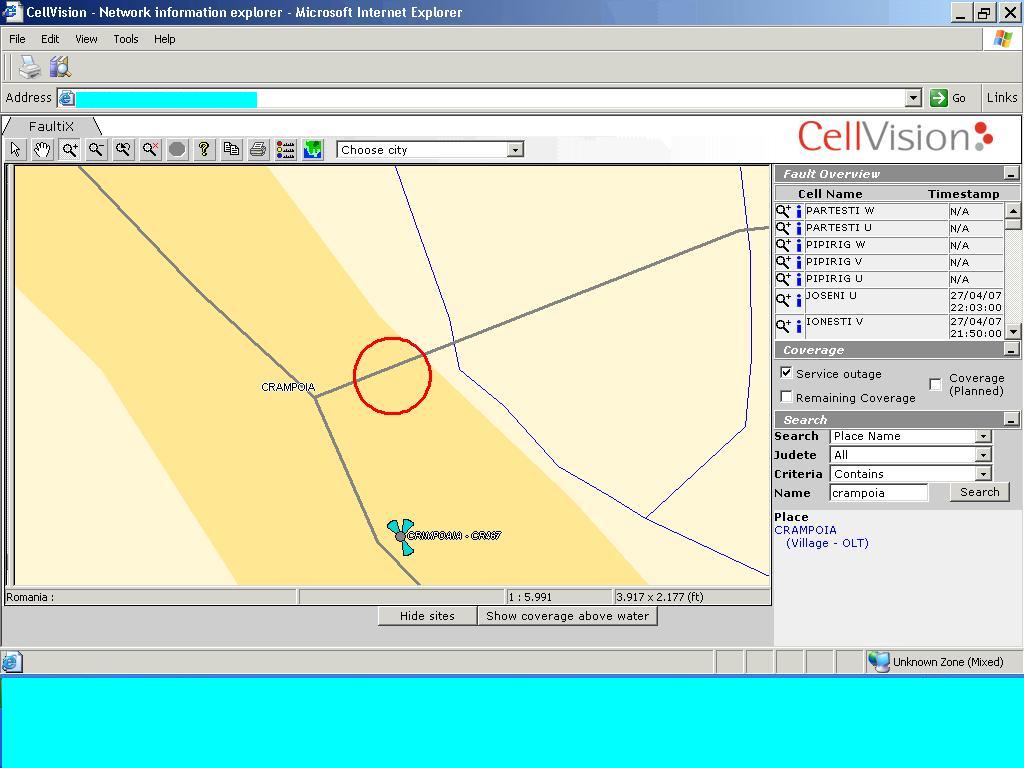Enable the Remaining Coverage checkbox

[786, 397]
